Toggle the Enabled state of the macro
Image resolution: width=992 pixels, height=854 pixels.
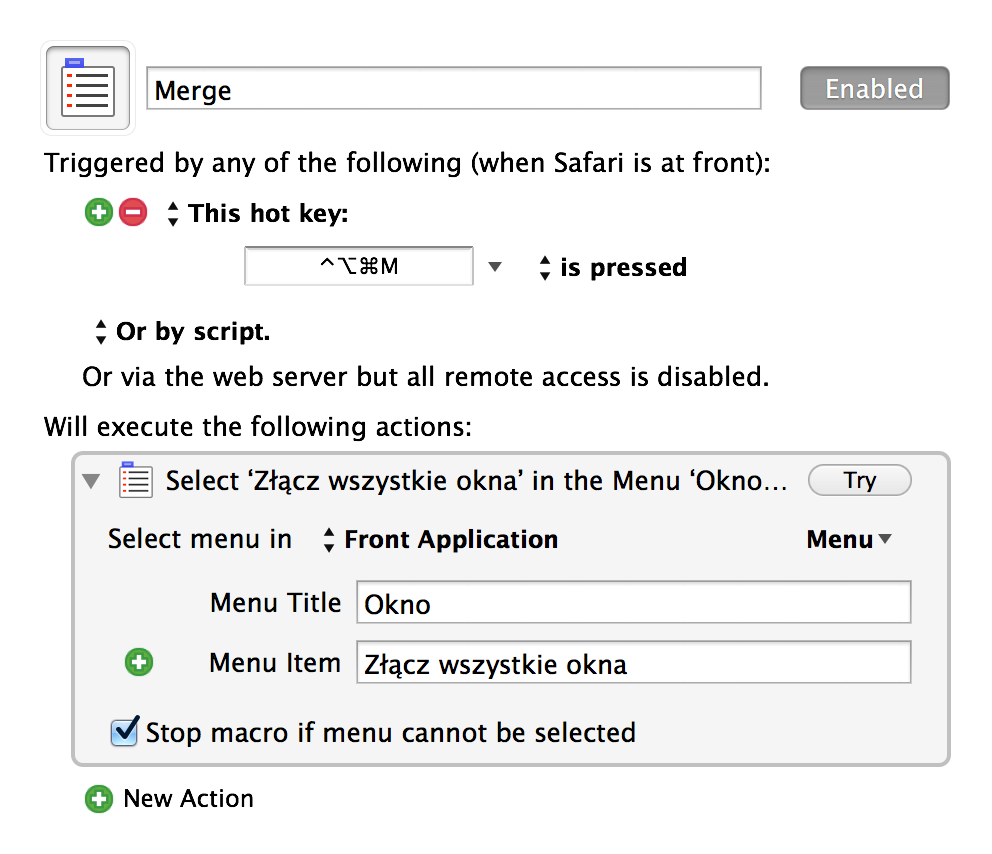[x=874, y=88]
